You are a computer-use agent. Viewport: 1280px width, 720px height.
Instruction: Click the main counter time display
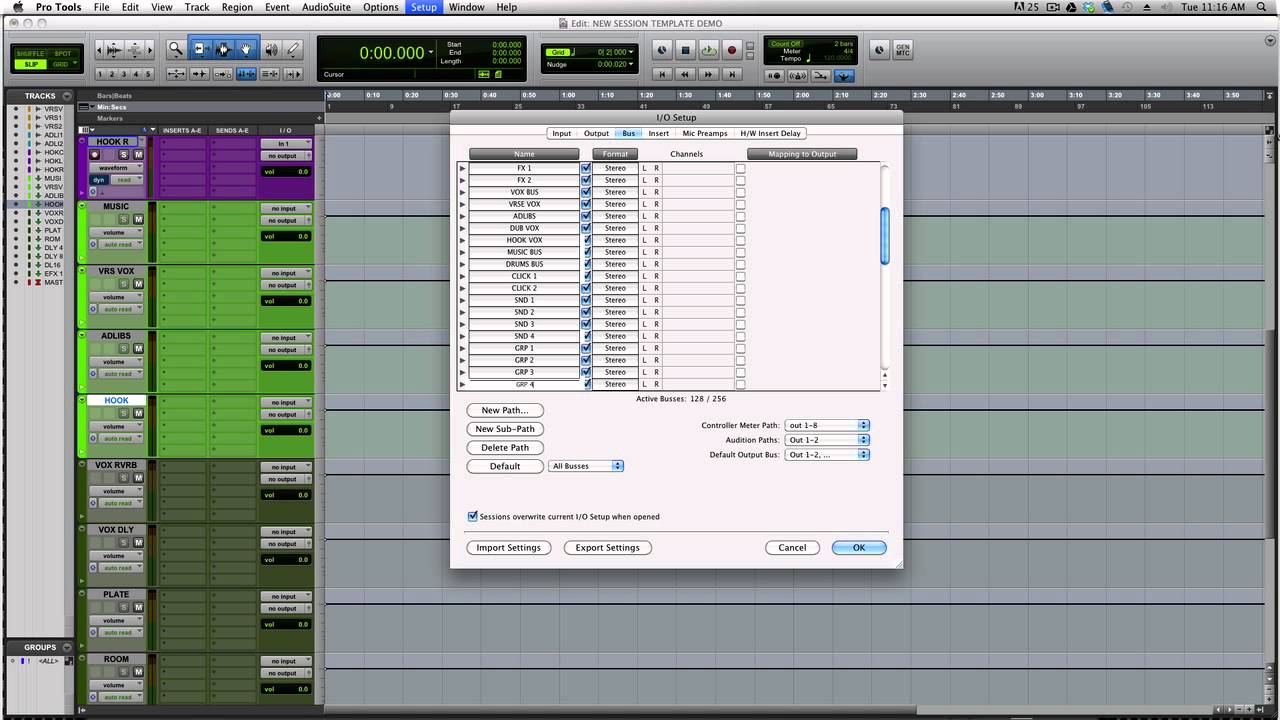point(392,53)
